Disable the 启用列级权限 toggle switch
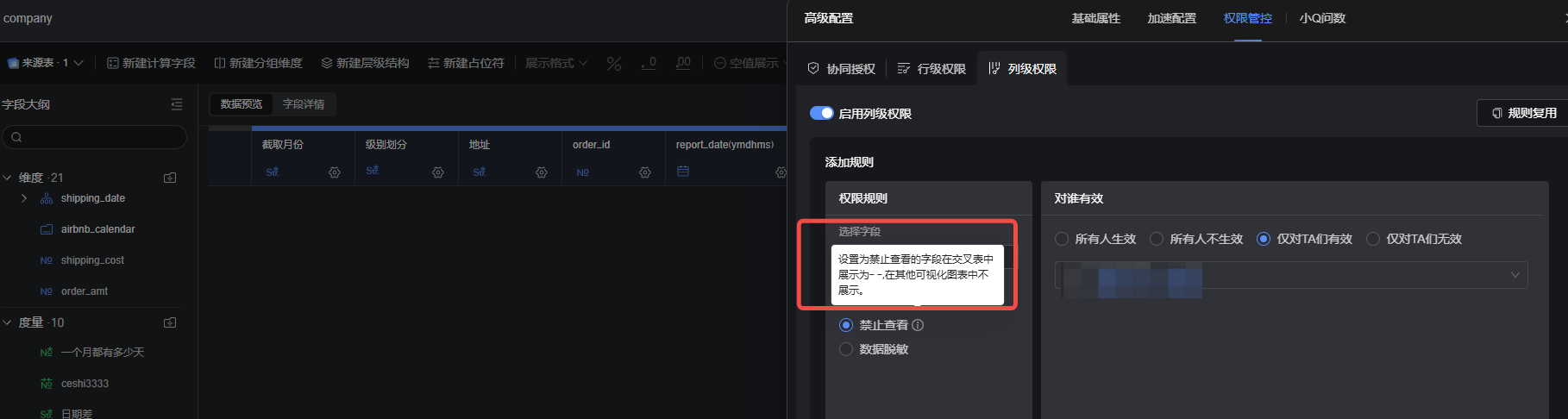1568x419 pixels. (821, 114)
